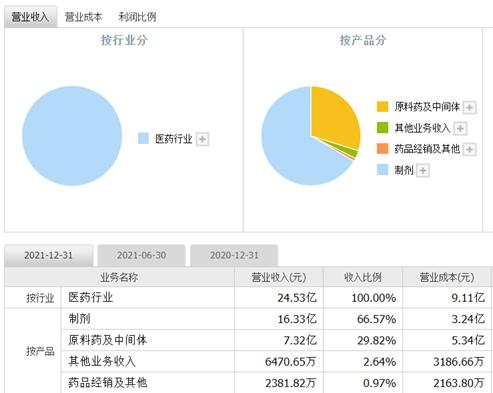This screenshot has height=393, width=493.
Task: Click the yellow 原料药及中间体 legend swatch
Action: pyautogui.click(x=382, y=107)
